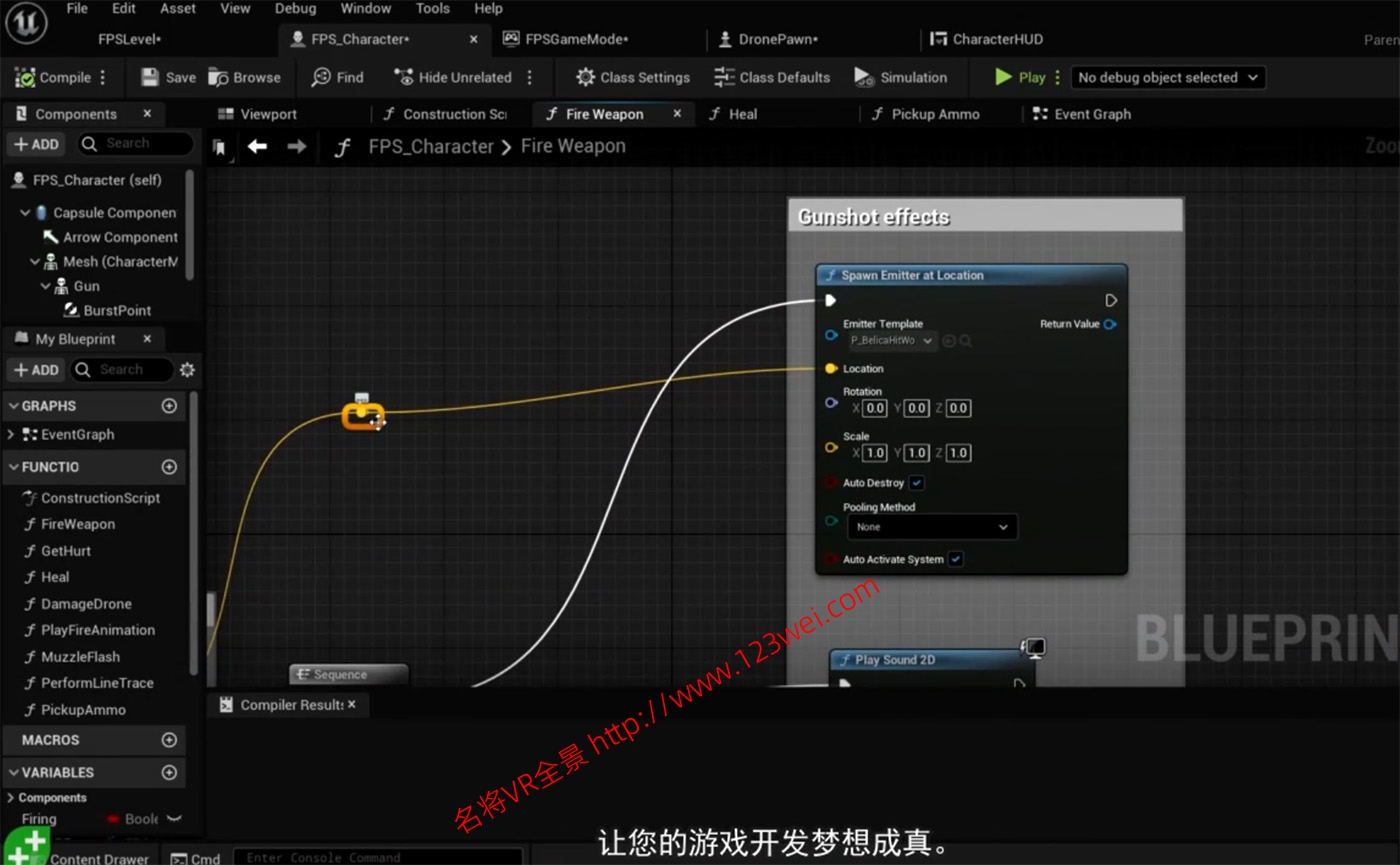Open Class Defaults panel
This screenshot has height=865, width=1400.
point(772,77)
